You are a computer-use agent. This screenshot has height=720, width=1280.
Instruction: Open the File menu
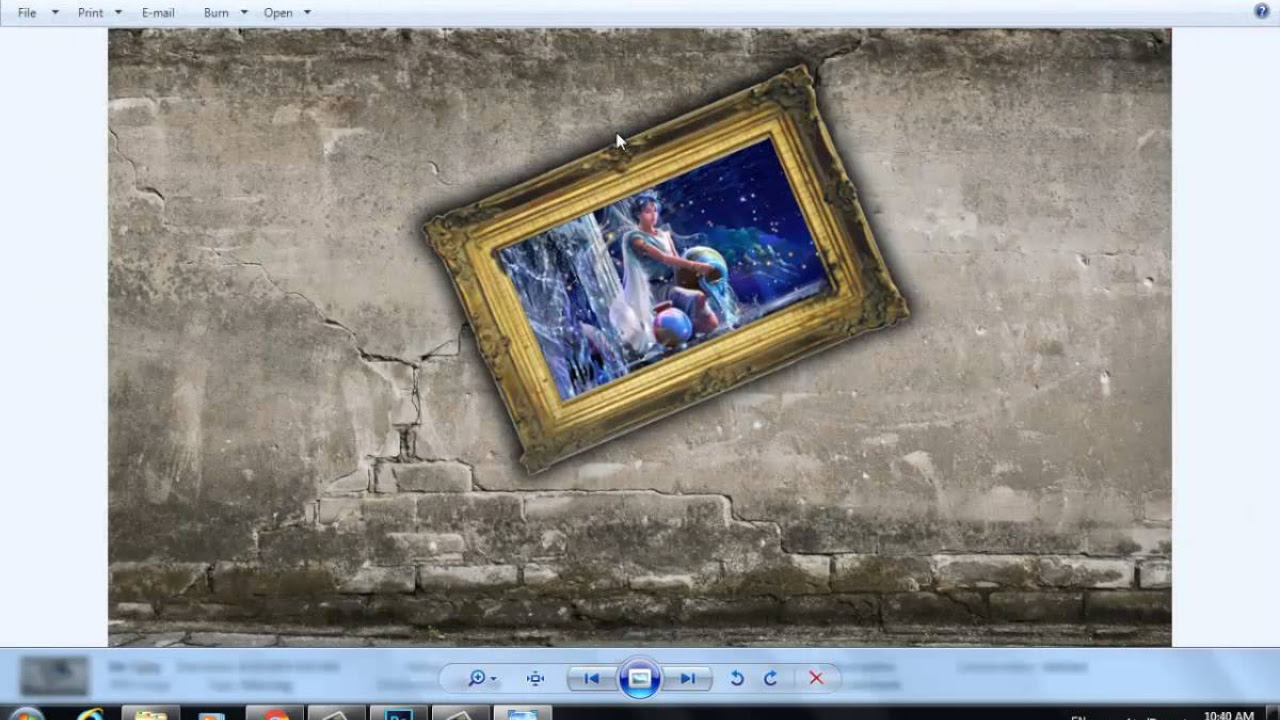click(27, 13)
